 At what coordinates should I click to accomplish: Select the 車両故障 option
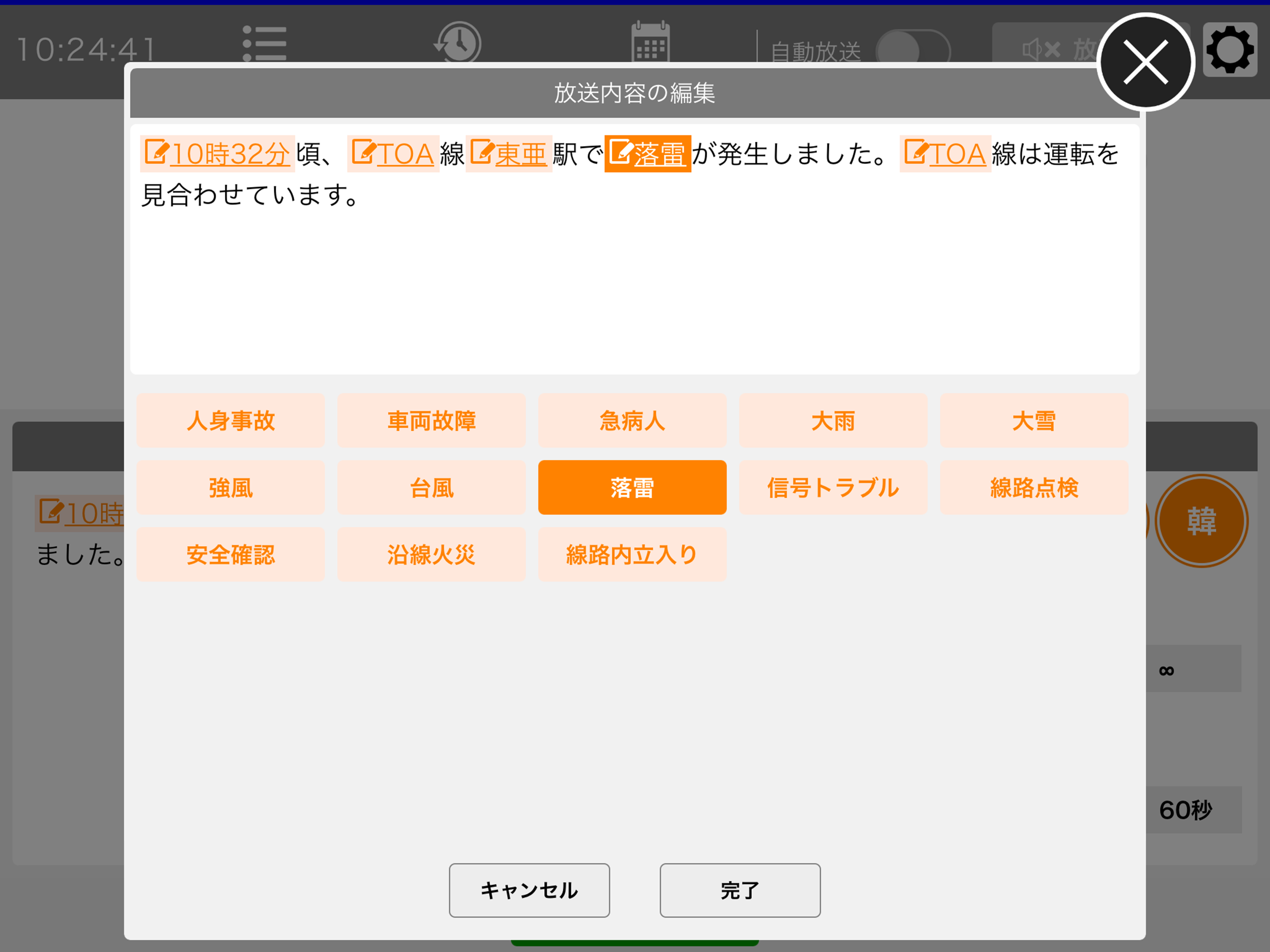tap(431, 421)
